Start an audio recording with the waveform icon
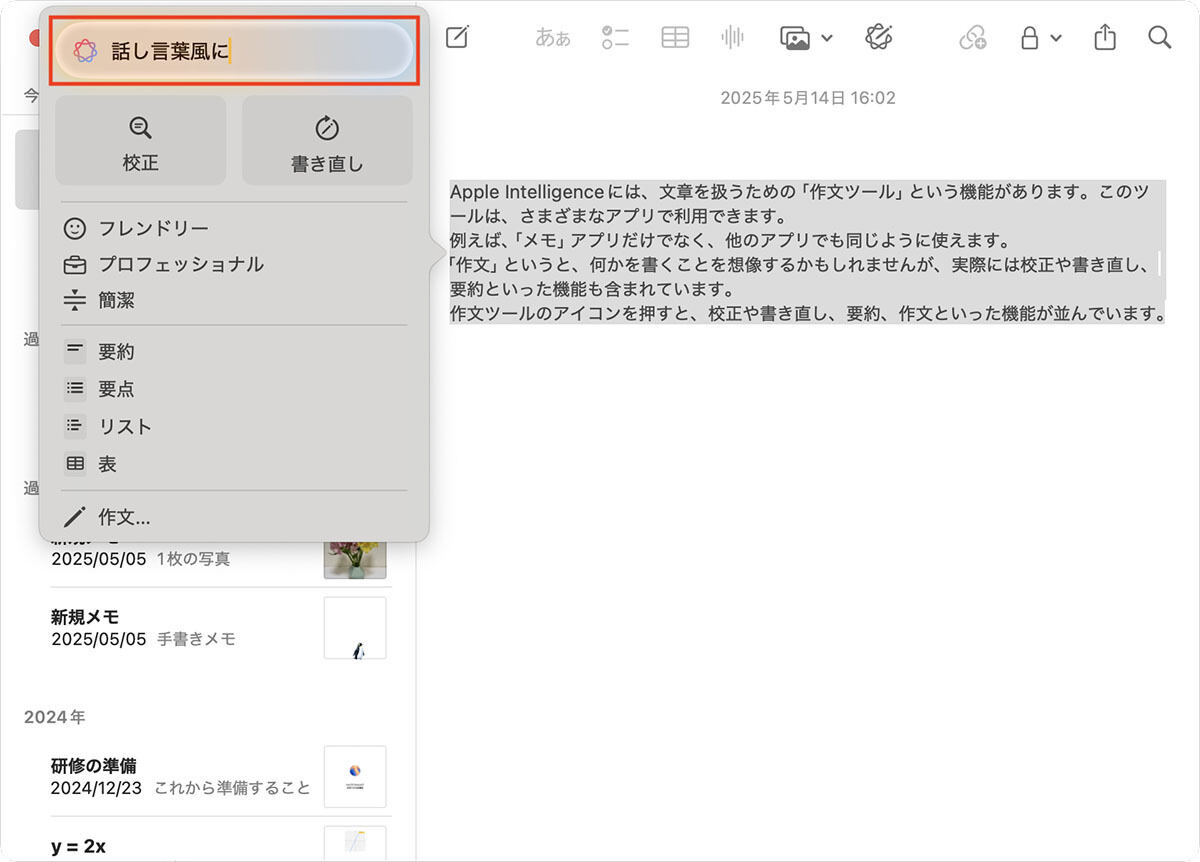Image resolution: width=1200 pixels, height=862 pixels. tap(733, 38)
